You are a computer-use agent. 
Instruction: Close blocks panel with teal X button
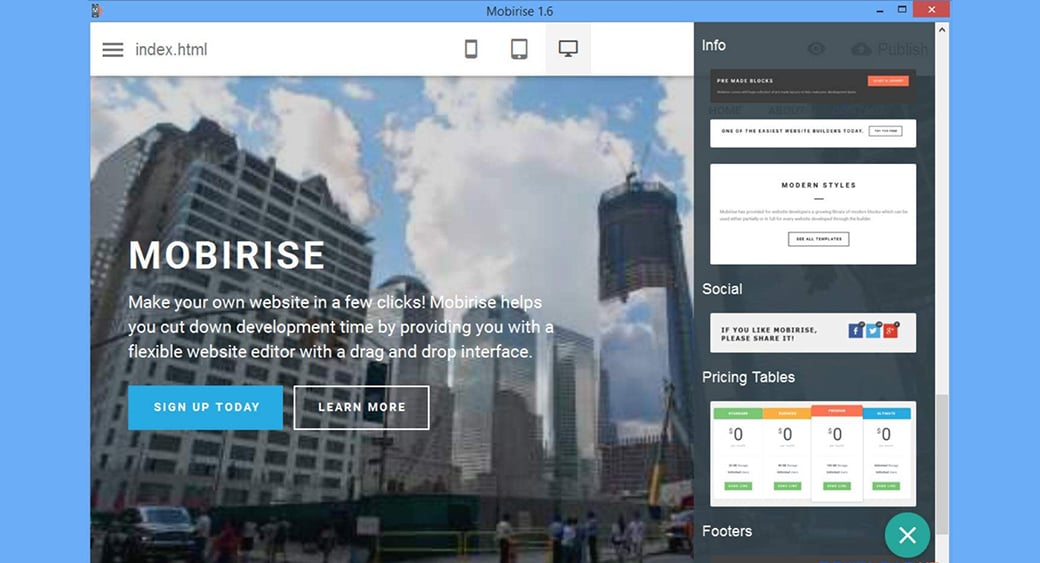pos(907,536)
